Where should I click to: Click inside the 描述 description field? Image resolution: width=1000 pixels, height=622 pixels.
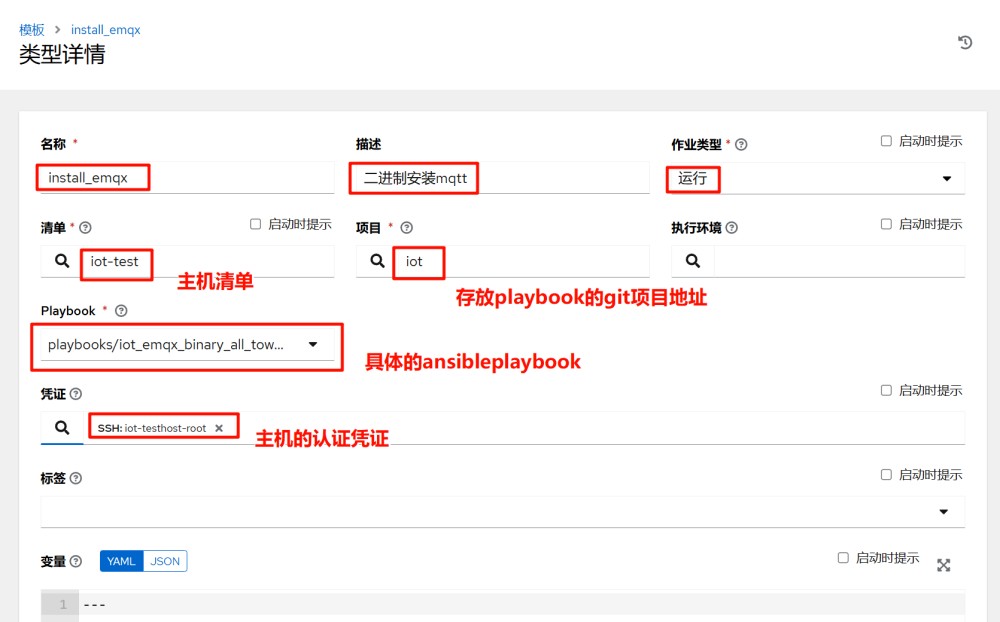tap(500, 178)
